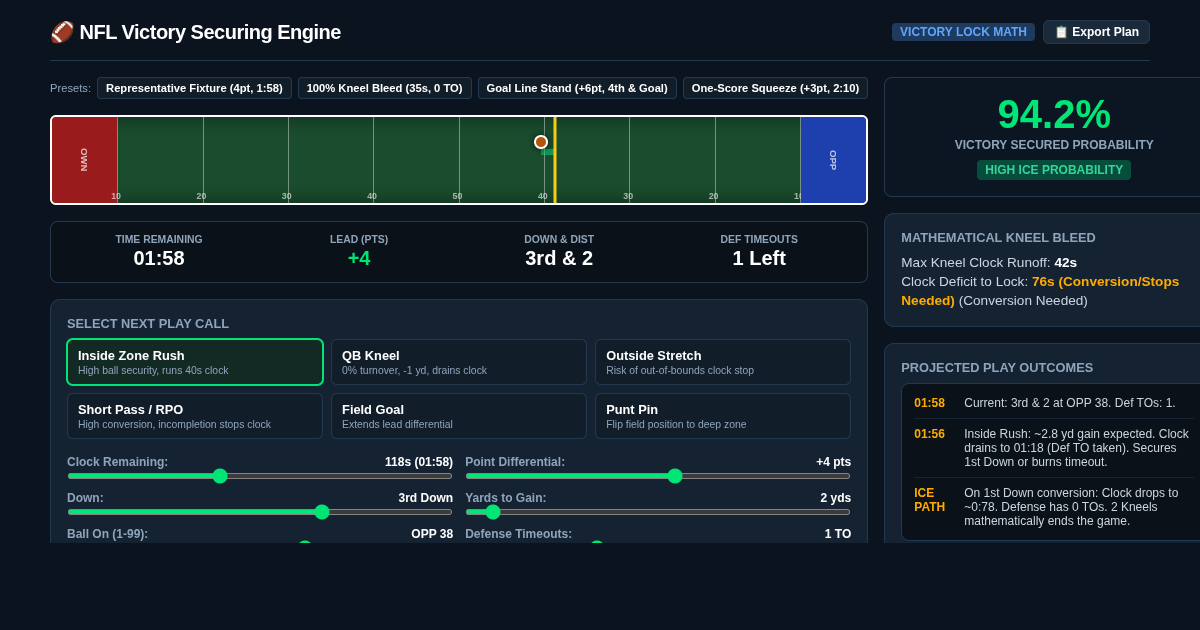The height and width of the screenshot is (630, 1200).
Task: Click the 1 Left timeouts value
Action: (759, 258)
